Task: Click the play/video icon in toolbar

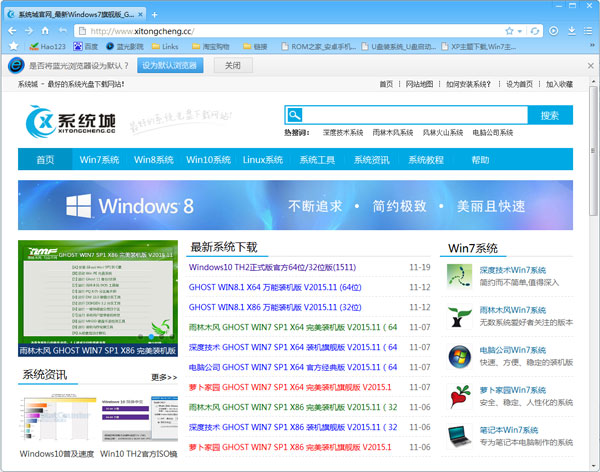Action: click(x=553, y=31)
